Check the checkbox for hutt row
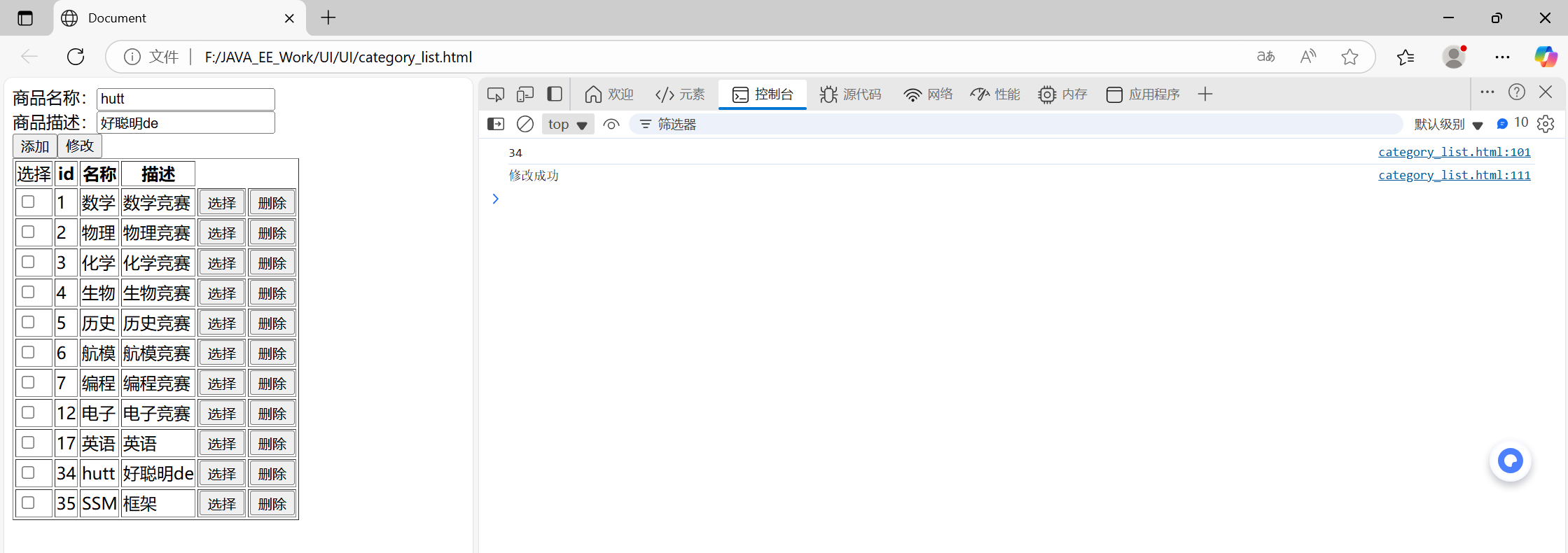1568x553 pixels. pos(28,472)
